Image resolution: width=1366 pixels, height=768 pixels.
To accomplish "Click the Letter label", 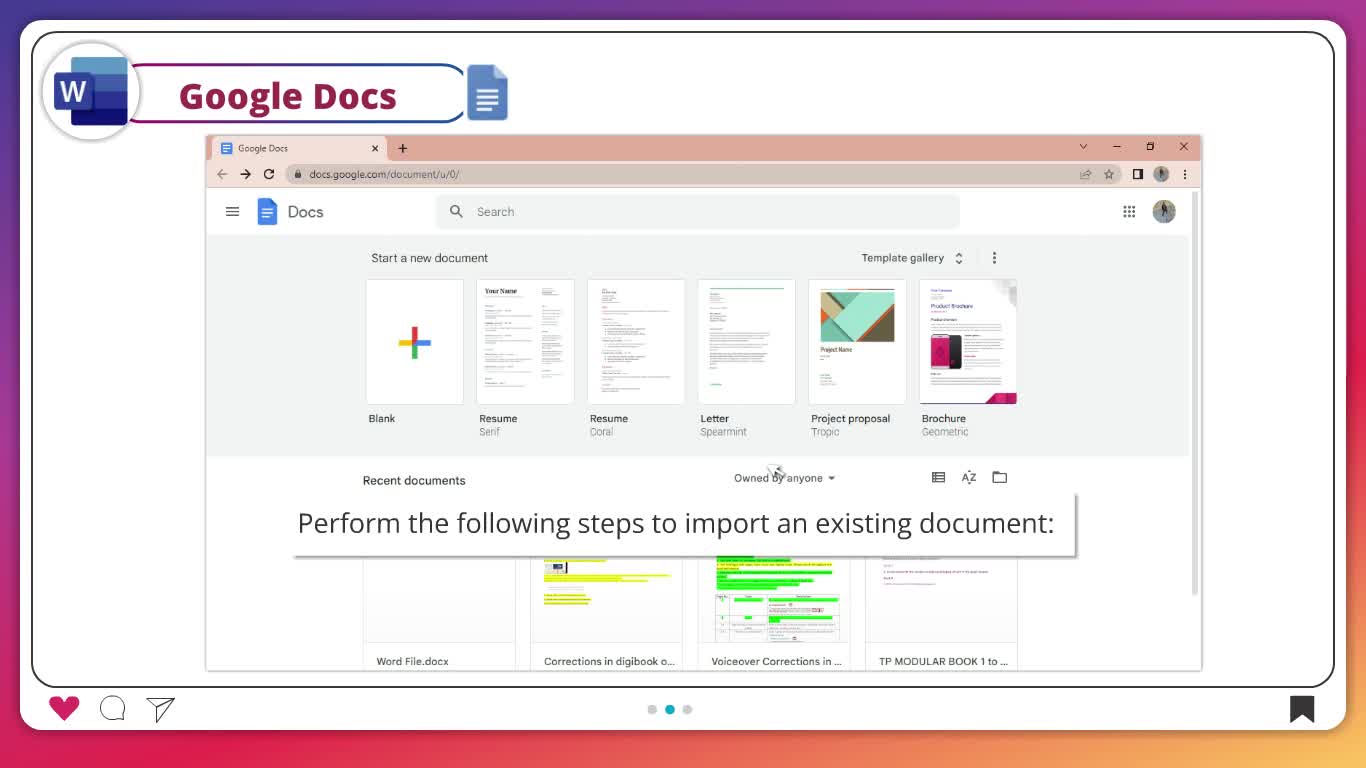I will (715, 419).
